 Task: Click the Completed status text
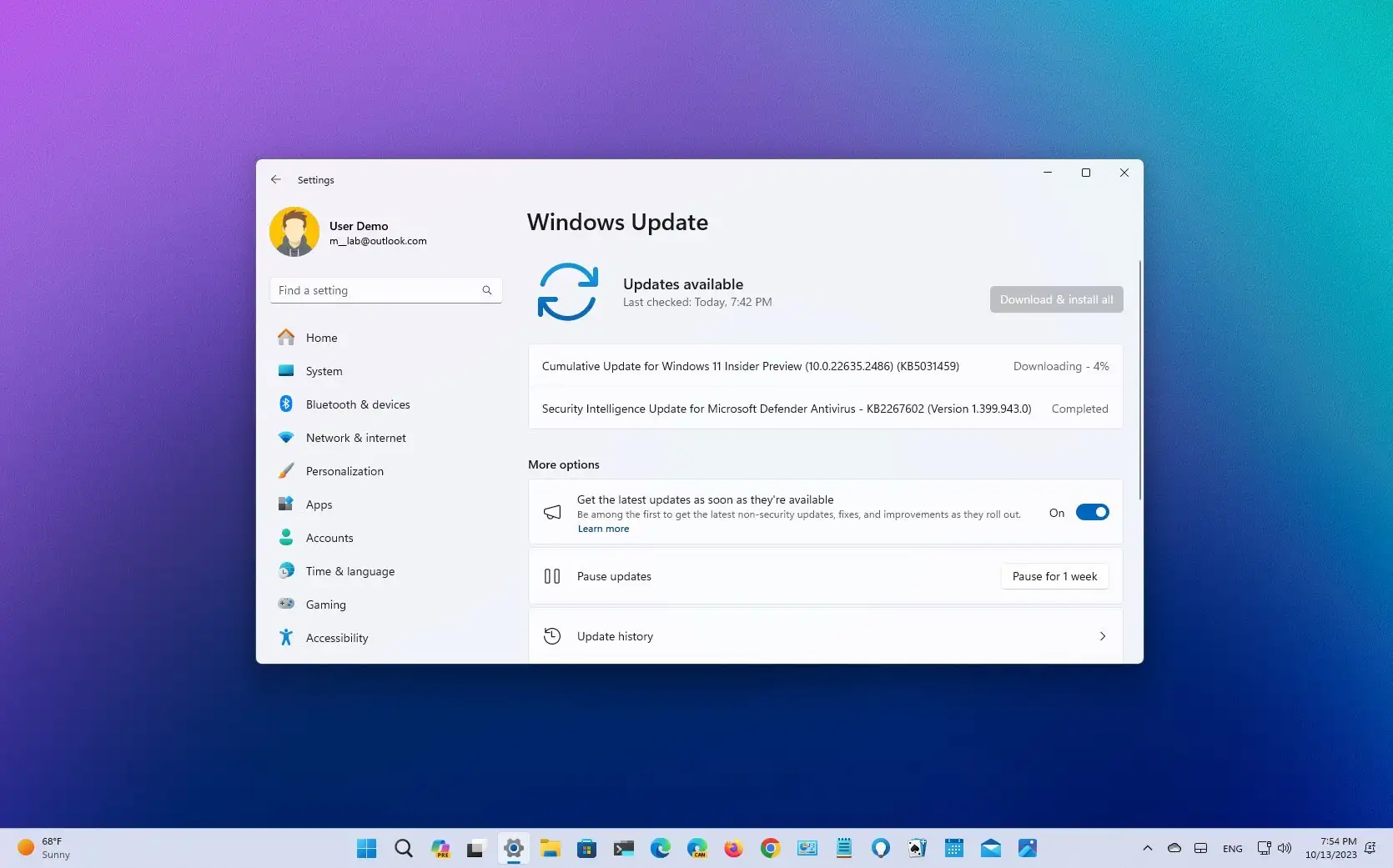click(1079, 409)
